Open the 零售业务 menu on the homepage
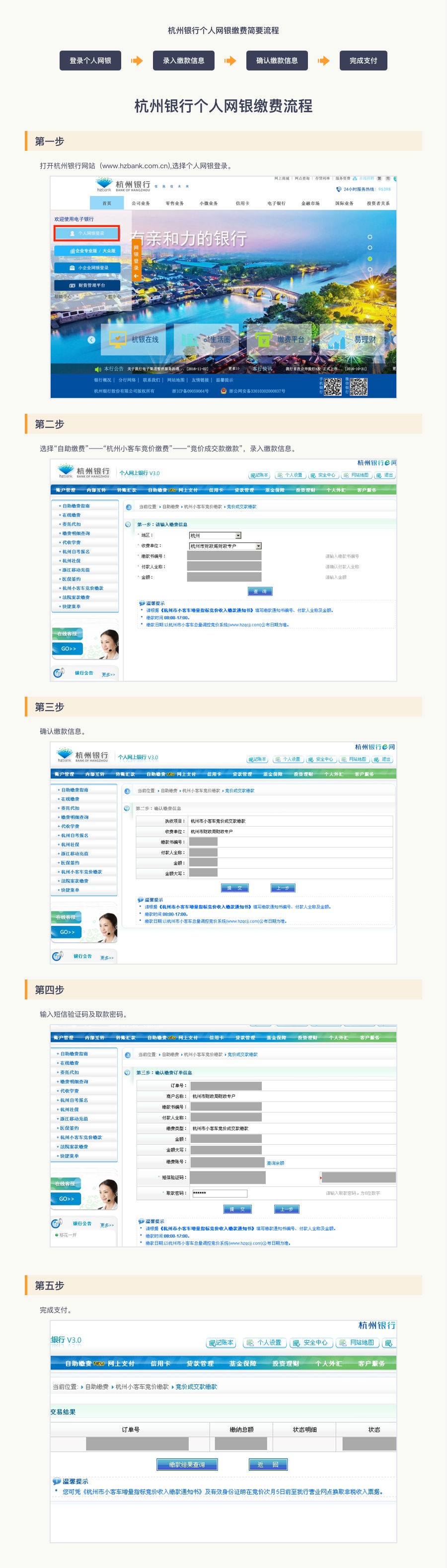447x1568 pixels. [x=175, y=203]
